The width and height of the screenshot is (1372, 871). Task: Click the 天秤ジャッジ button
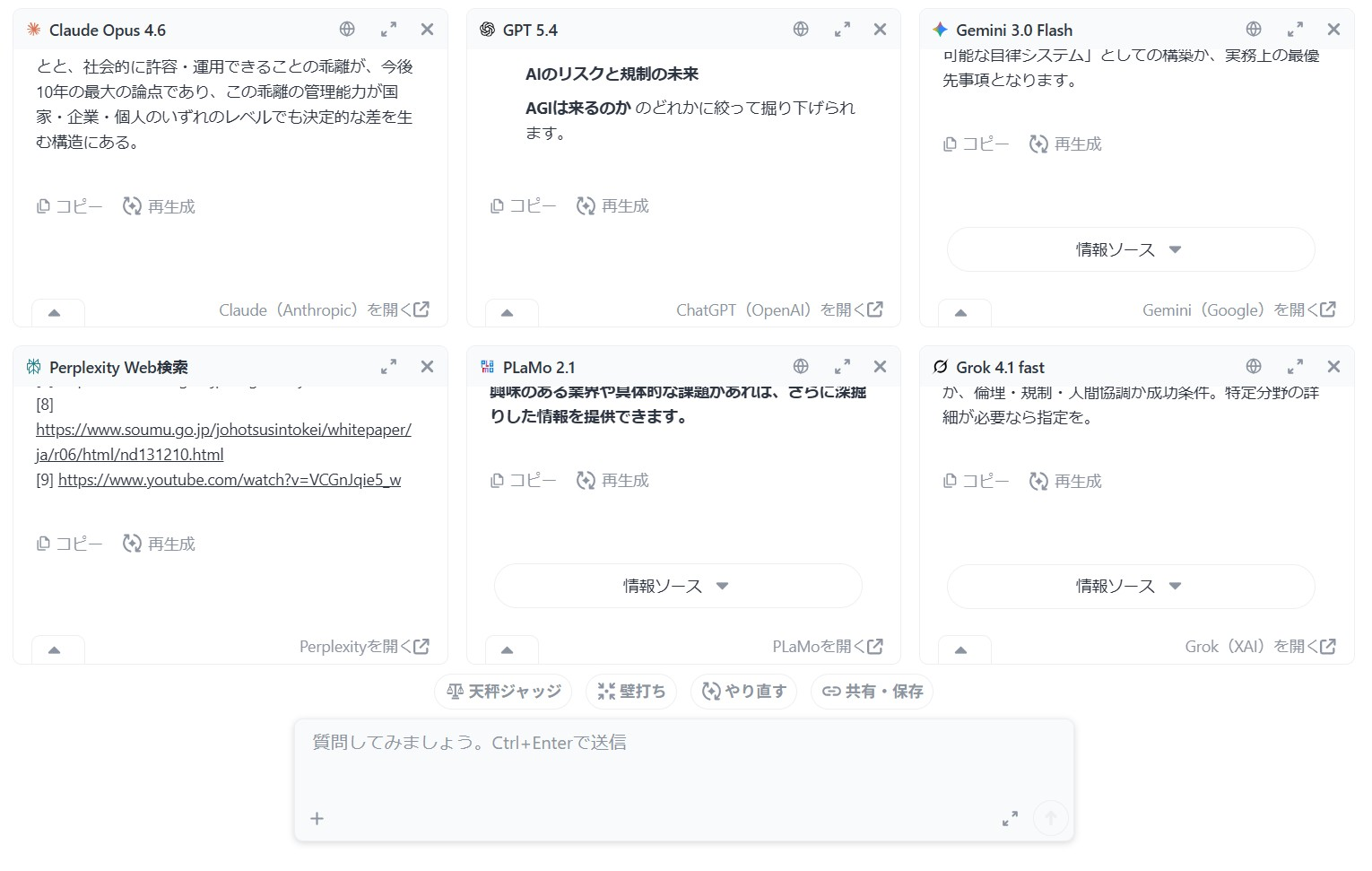click(x=504, y=692)
